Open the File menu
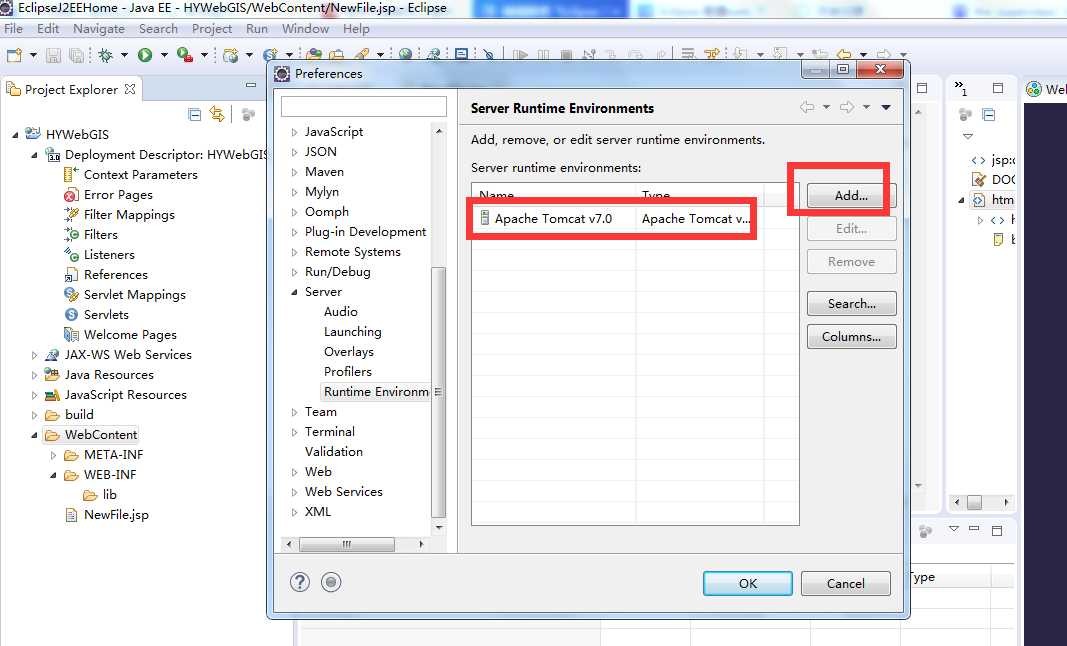Image resolution: width=1067 pixels, height=646 pixels. [x=14, y=29]
